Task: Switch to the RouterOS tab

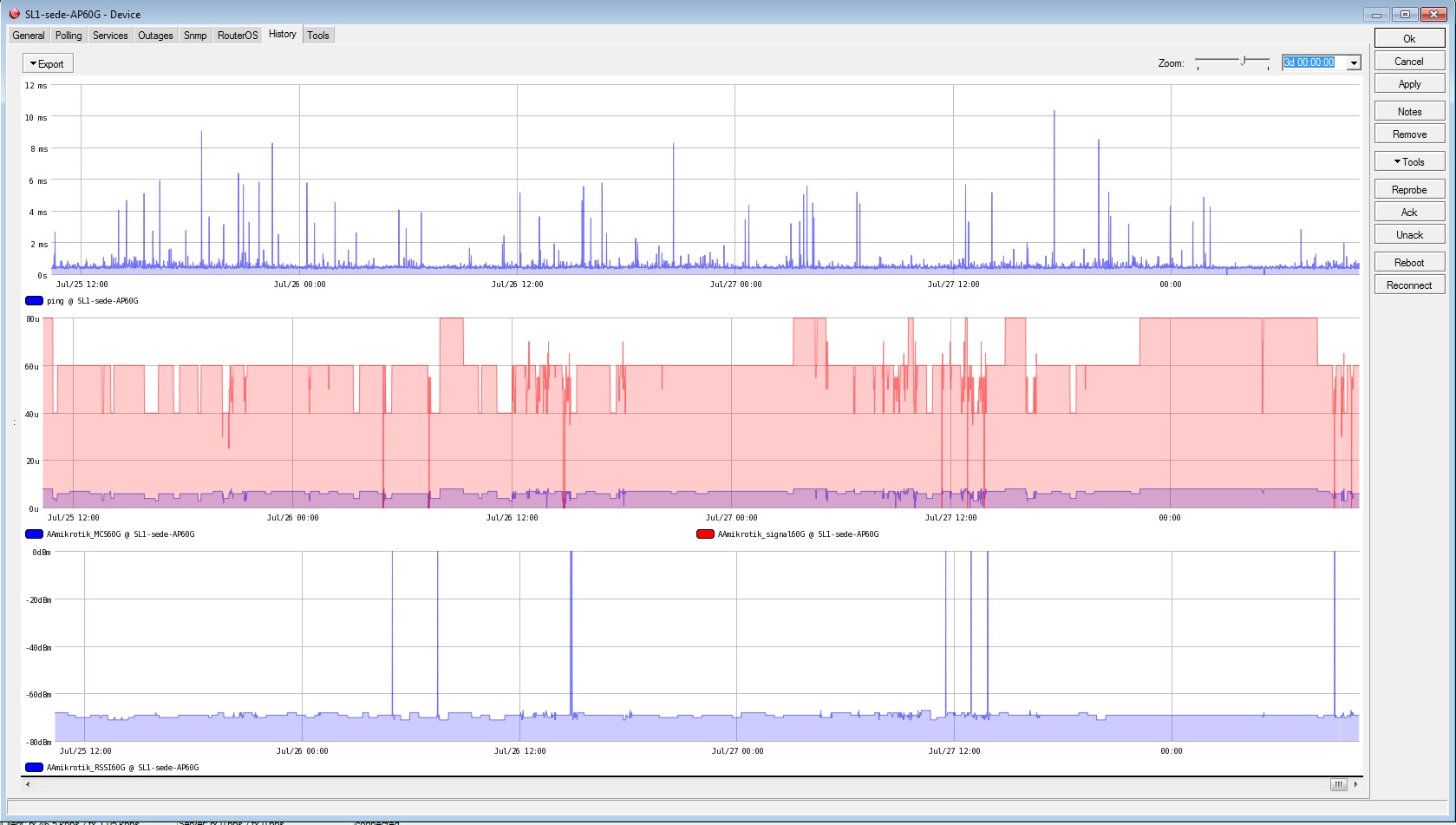Action: pos(237,36)
